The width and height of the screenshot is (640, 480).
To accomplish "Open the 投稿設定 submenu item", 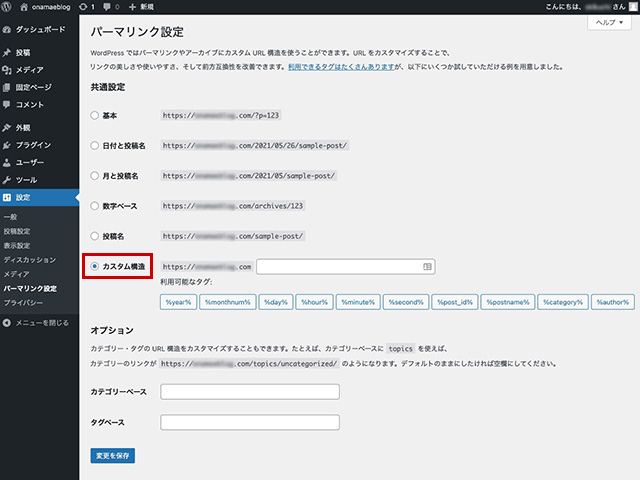I will 17,231.
